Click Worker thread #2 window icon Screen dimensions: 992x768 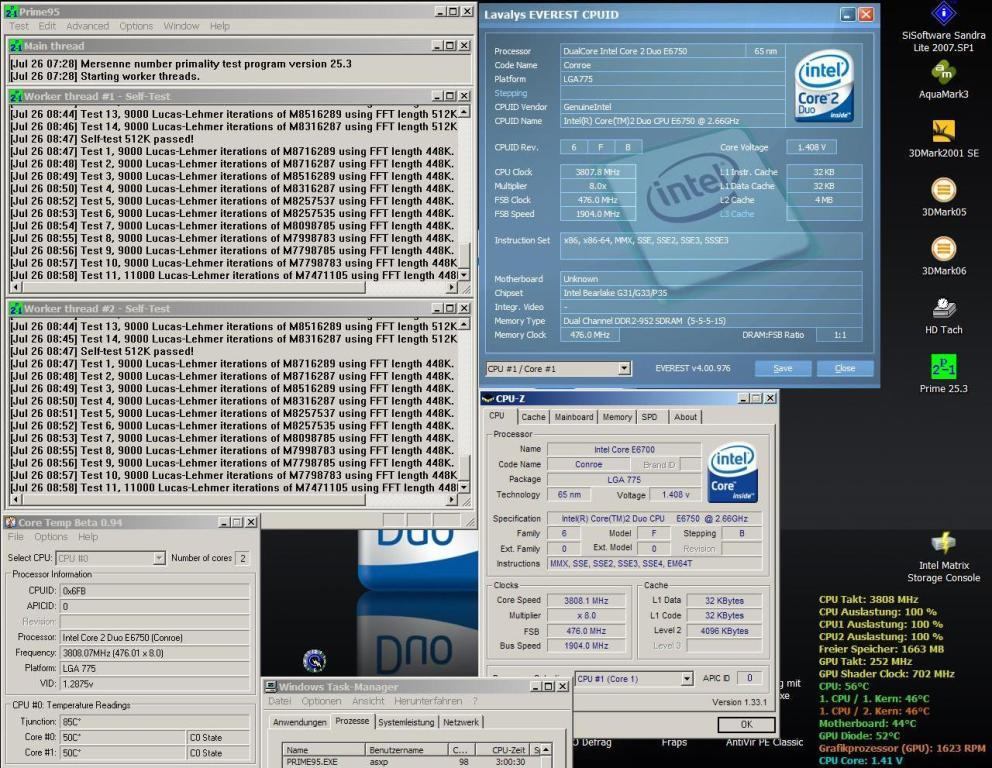click(16, 309)
